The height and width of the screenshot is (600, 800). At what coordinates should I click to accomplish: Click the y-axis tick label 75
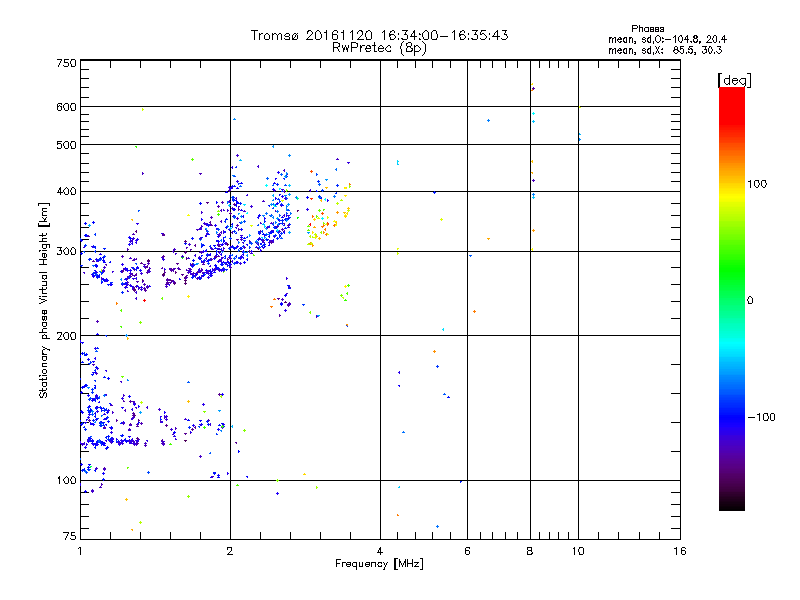click(70, 536)
